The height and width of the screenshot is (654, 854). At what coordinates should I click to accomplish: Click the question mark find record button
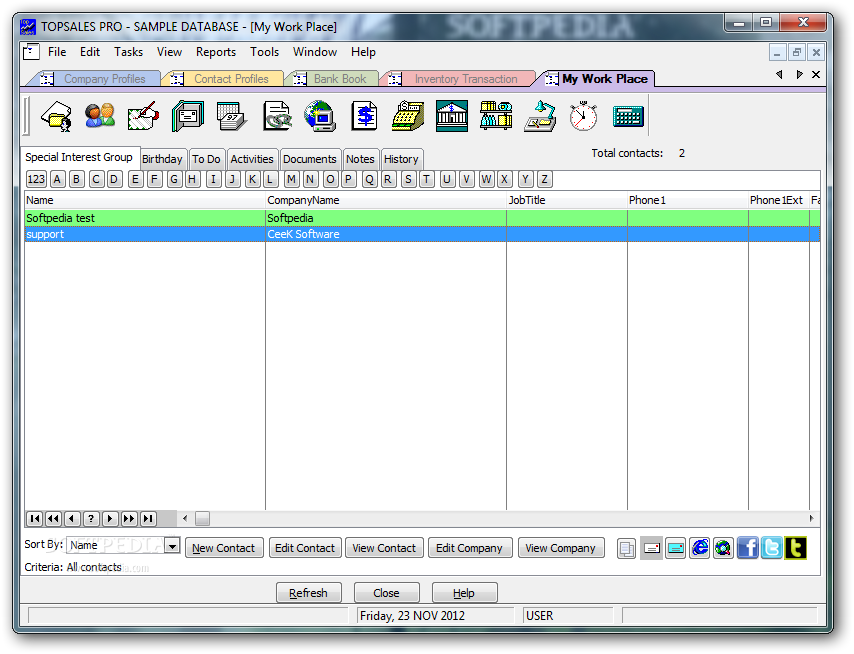[x=92, y=518]
